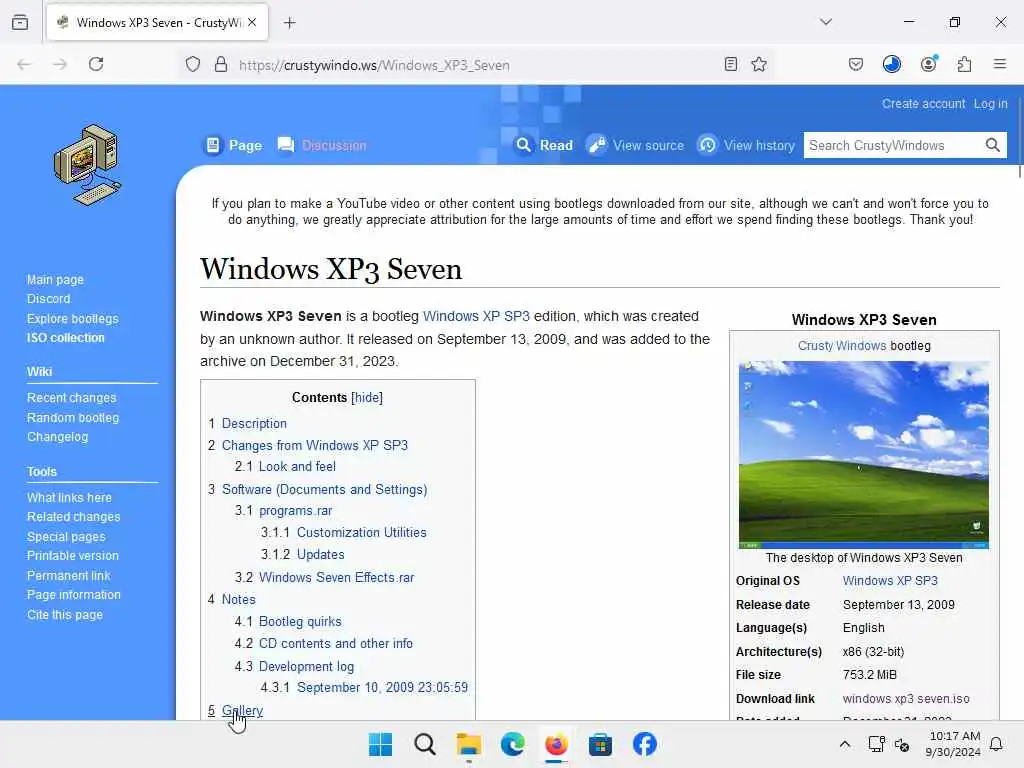Open Printable version link

point(72,556)
